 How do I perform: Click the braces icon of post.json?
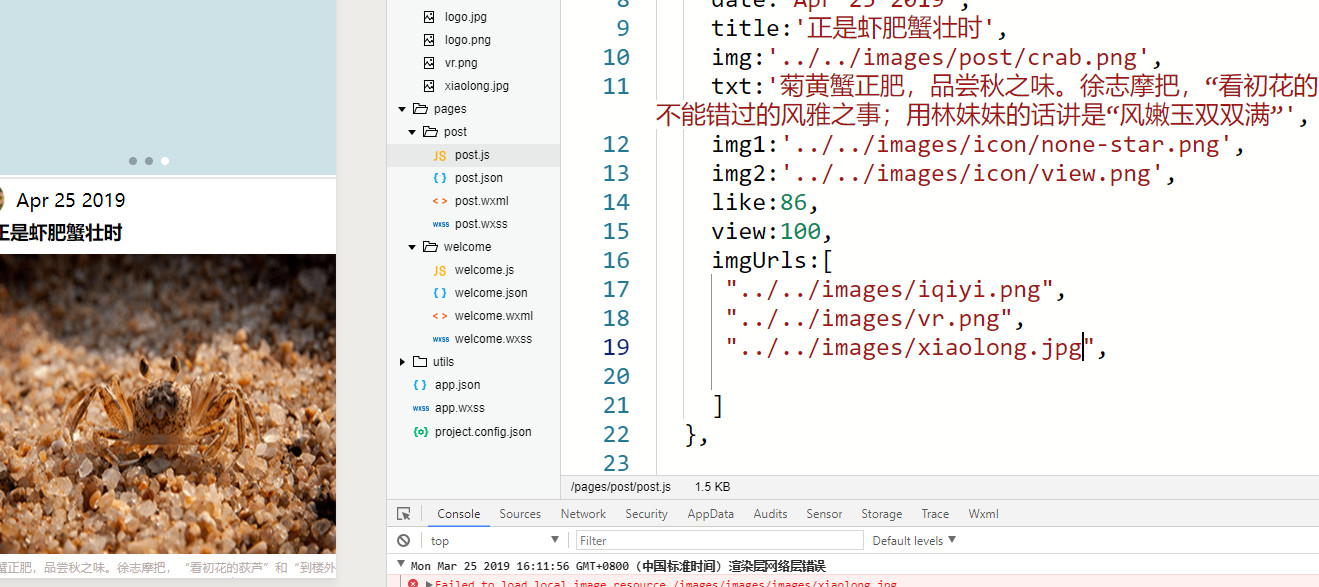(439, 178)
